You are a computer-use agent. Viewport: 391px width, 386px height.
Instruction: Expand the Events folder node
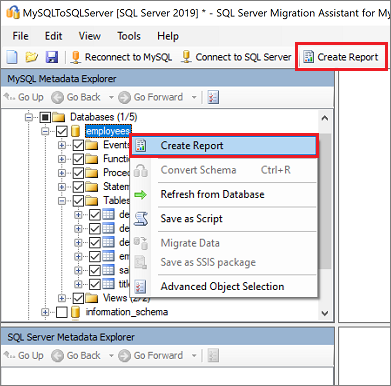click(62, 145)
